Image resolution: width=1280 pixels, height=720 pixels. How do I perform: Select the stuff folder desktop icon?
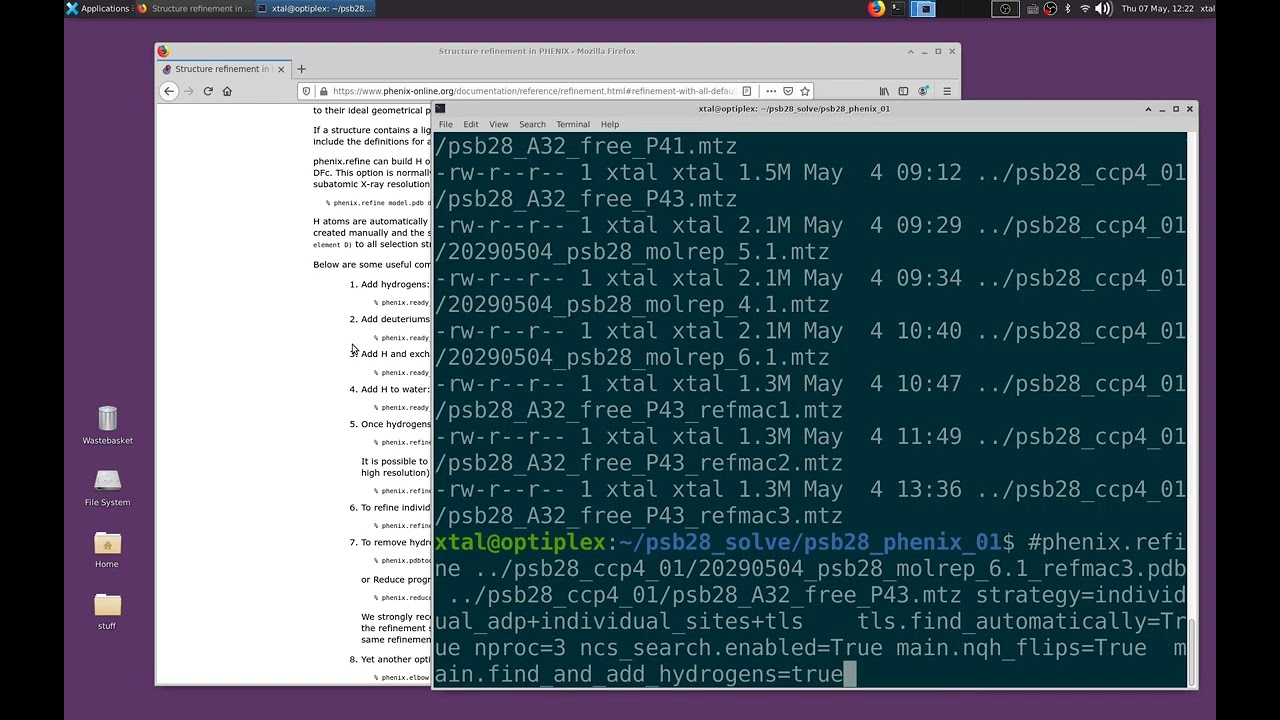107,611
